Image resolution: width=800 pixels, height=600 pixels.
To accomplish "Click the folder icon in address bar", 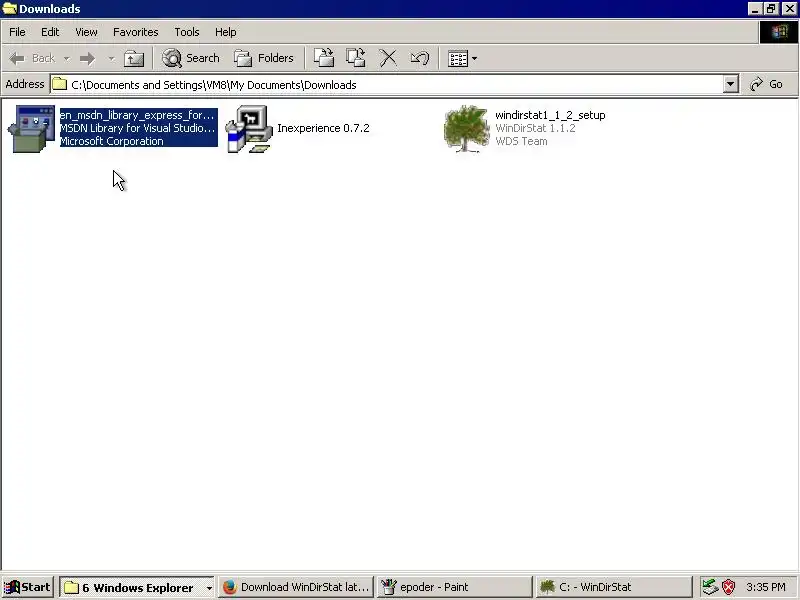I will click(60, 84).
